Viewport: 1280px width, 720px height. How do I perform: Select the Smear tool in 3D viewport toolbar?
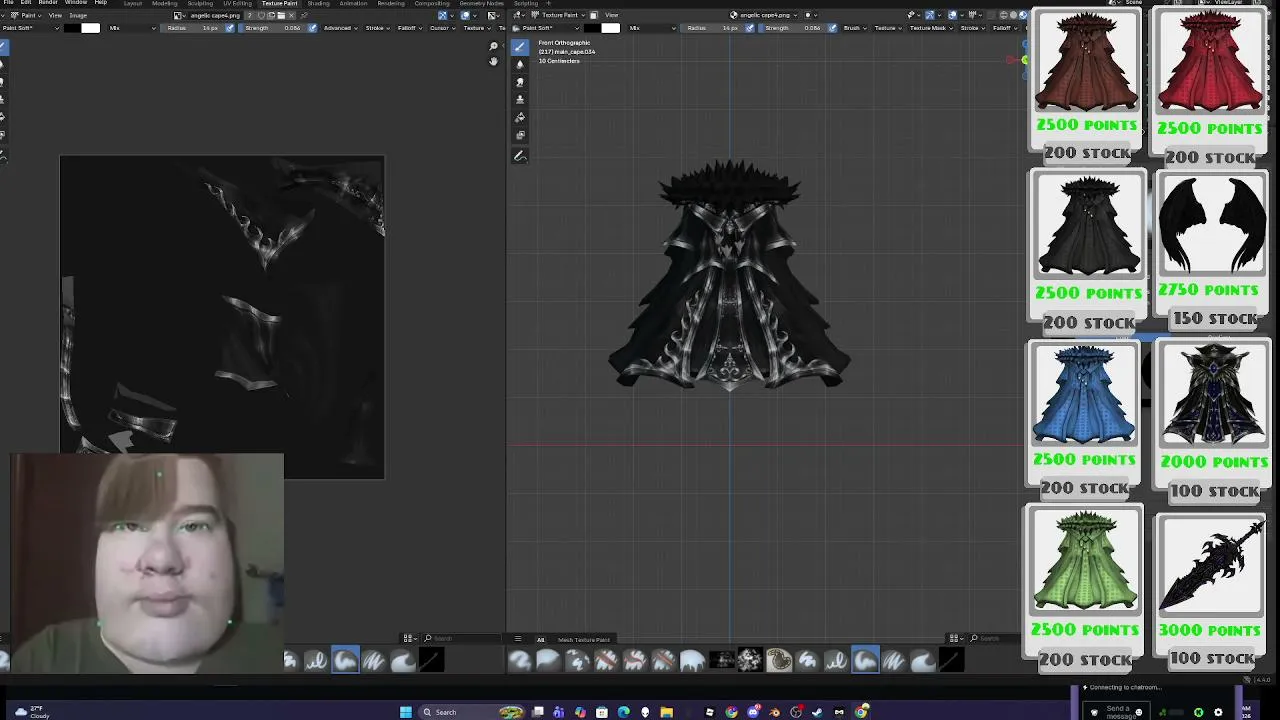click(x=520, y=82)
